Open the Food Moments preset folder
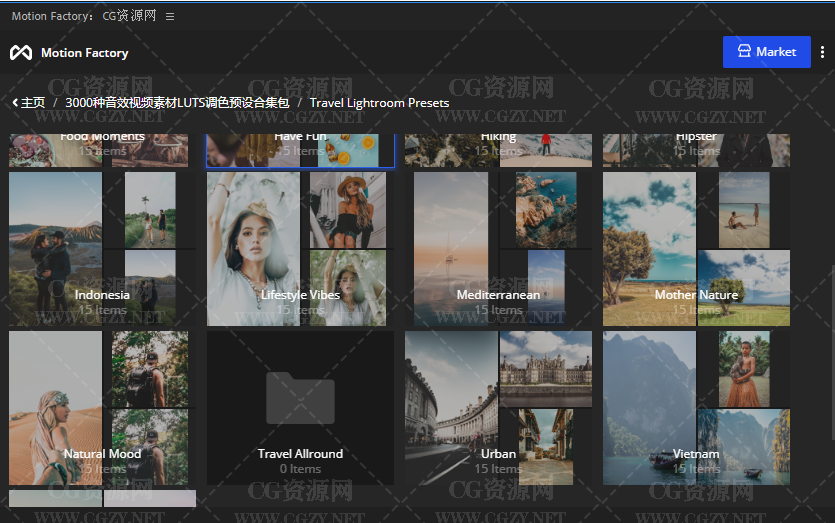Screen dimensions: 835x523 (102, 151)
